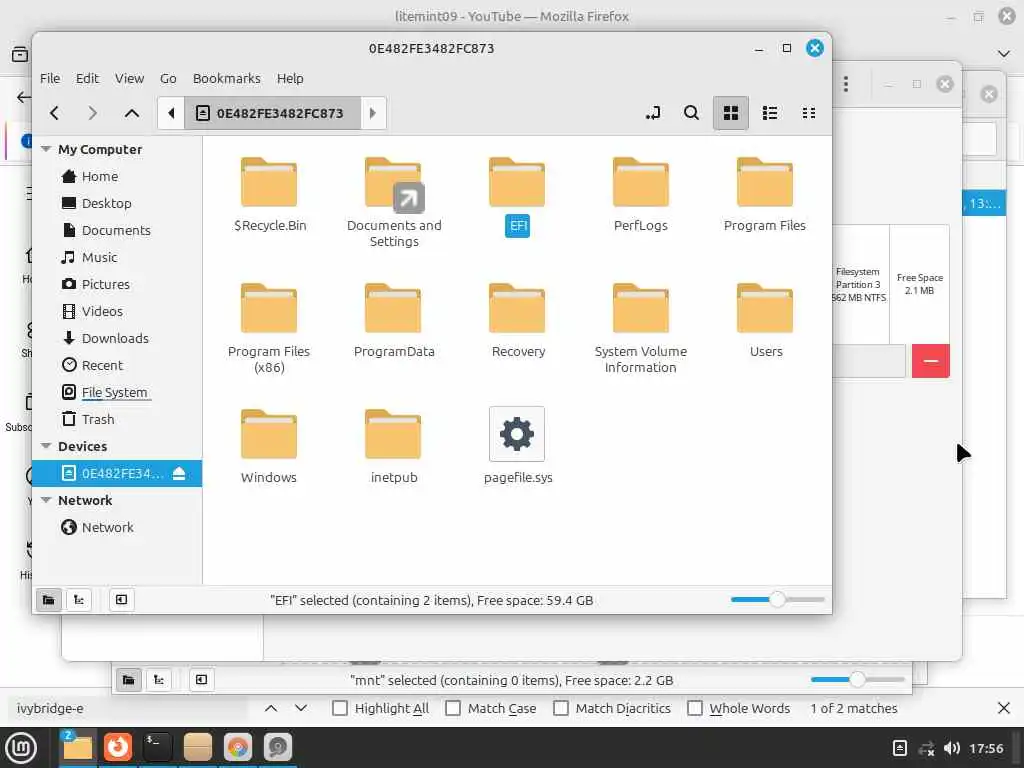The height and width of the screenshot is (768, 1024).
Task: Switch to icon view
Action: [x=731, y=113]
